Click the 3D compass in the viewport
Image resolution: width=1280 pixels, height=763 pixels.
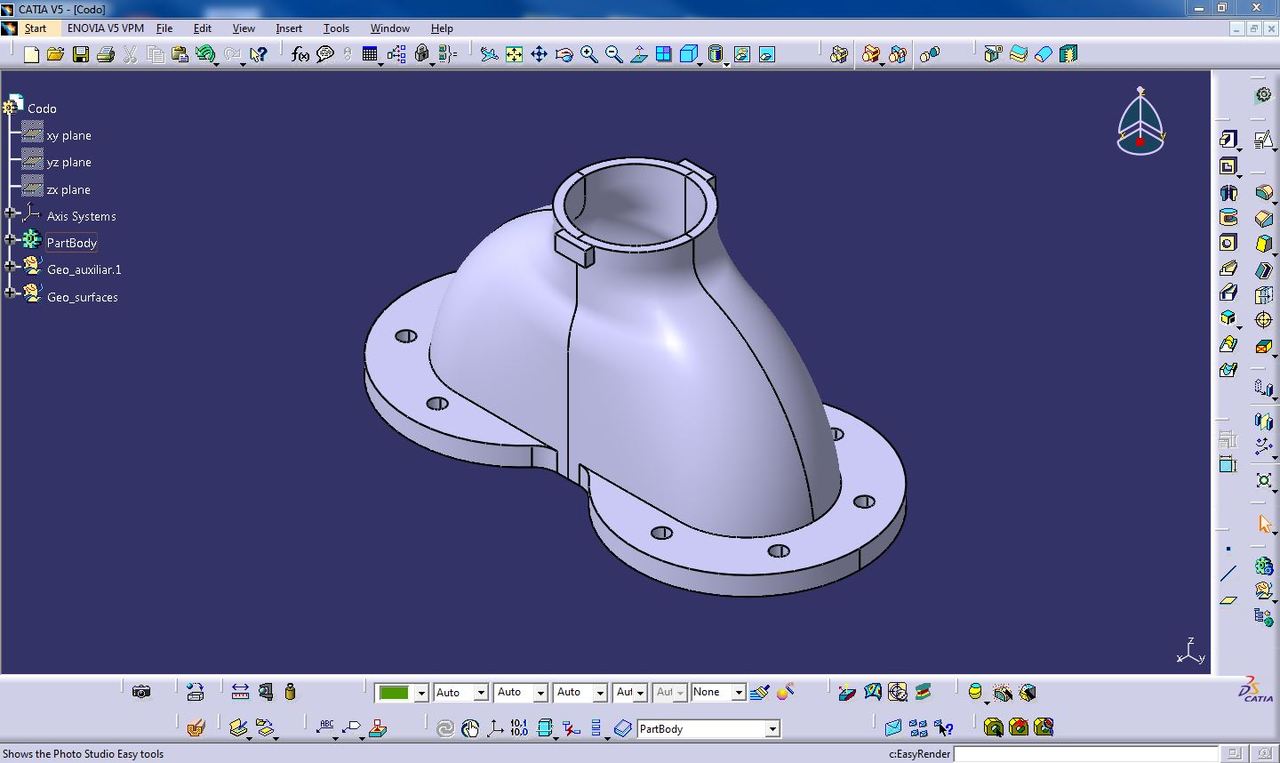click(1140, 121)
